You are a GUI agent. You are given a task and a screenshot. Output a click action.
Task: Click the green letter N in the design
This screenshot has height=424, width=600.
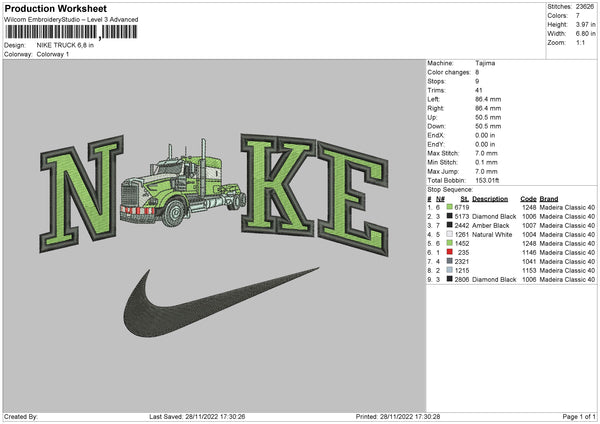pos(82,194)
